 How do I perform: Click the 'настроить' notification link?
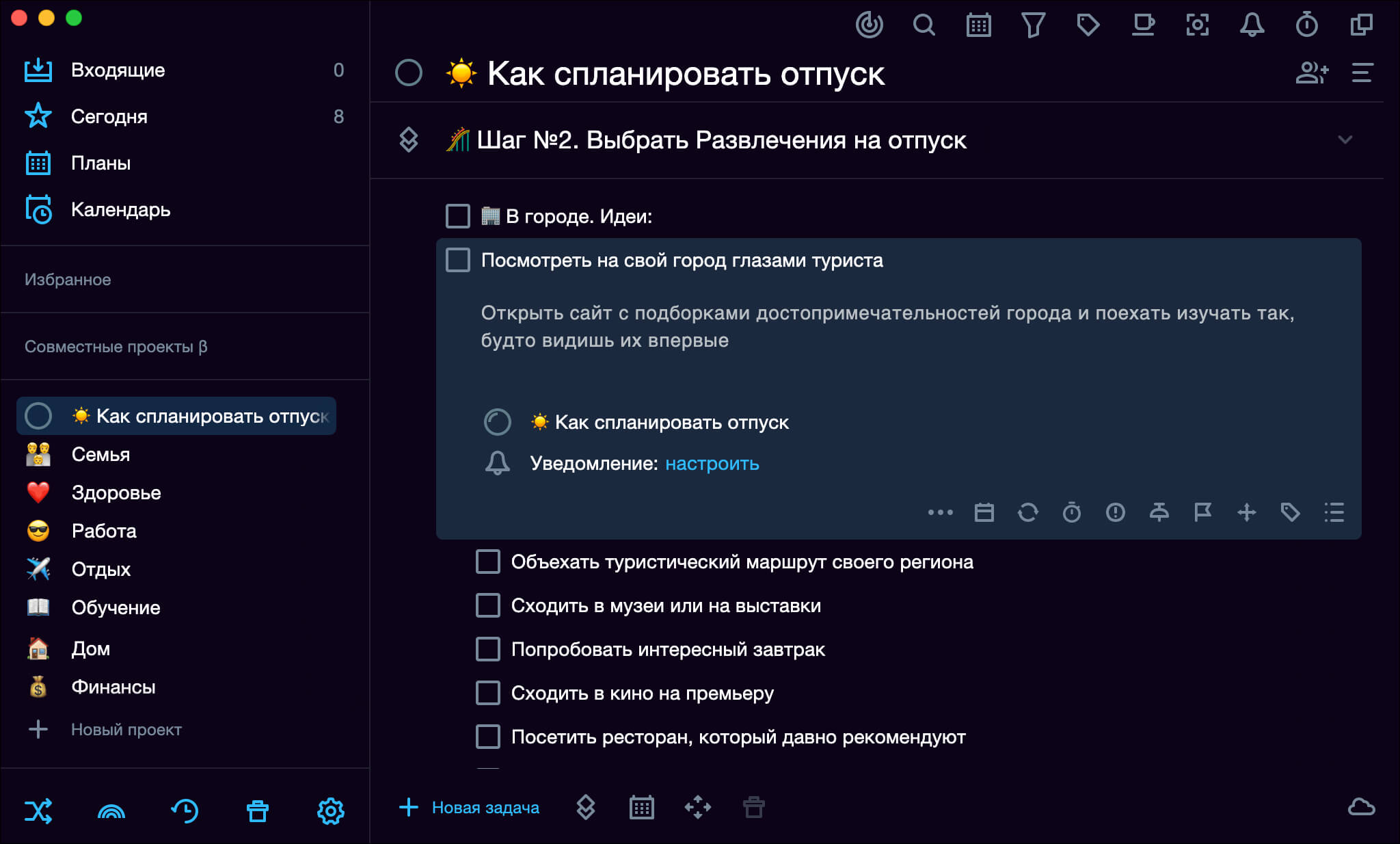(x=712, y=464)
